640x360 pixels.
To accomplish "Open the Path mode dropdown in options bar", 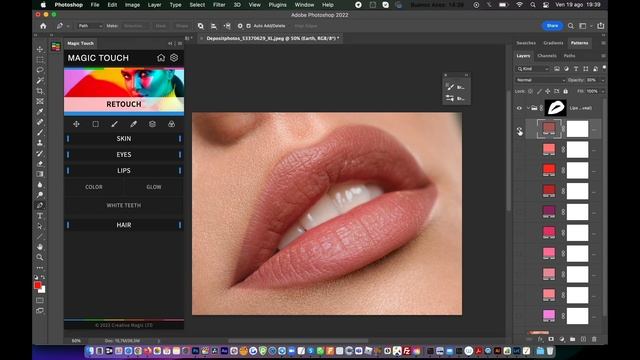I will pos(90,26).
